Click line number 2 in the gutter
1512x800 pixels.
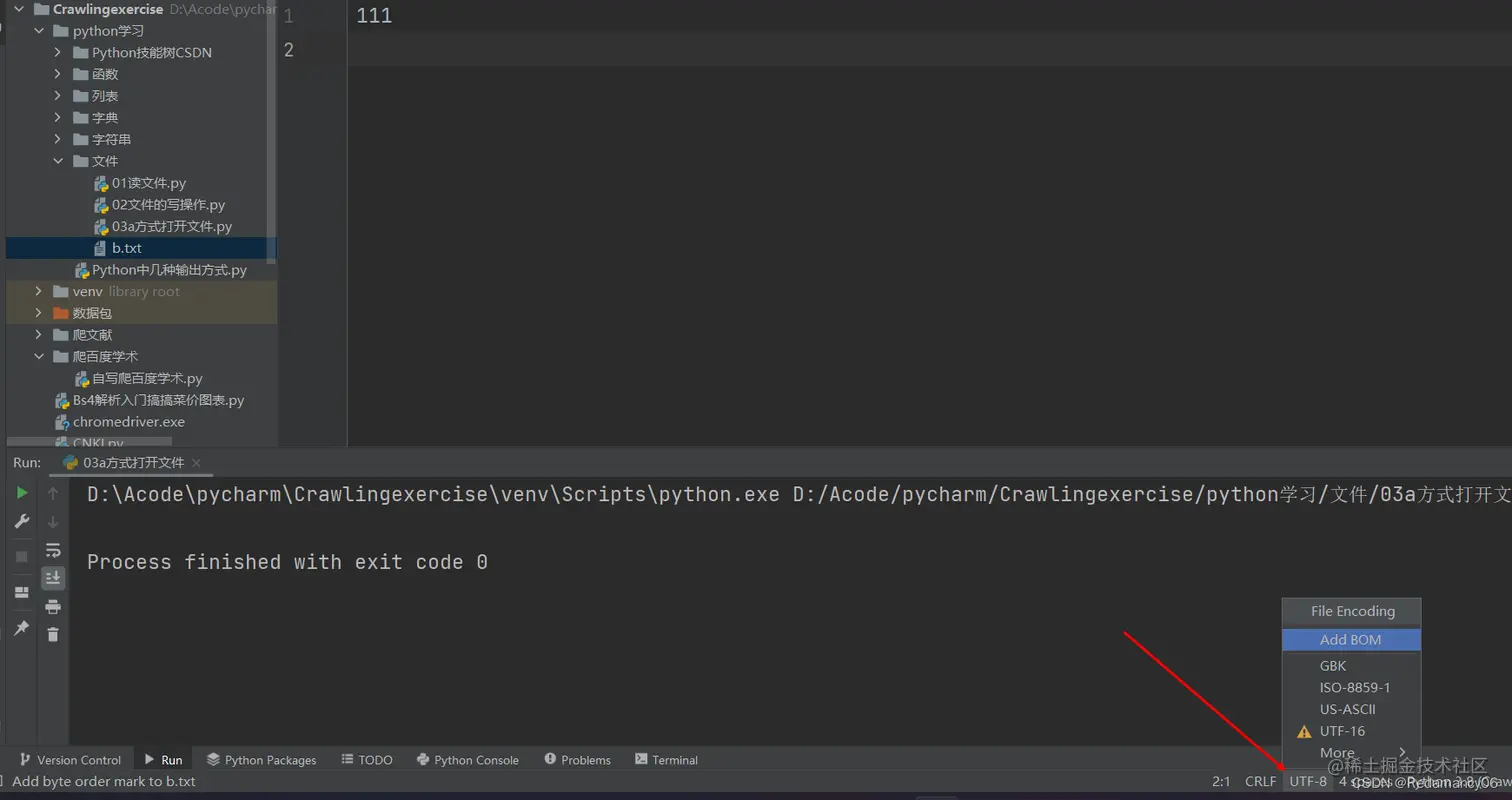tap(288, 49)
